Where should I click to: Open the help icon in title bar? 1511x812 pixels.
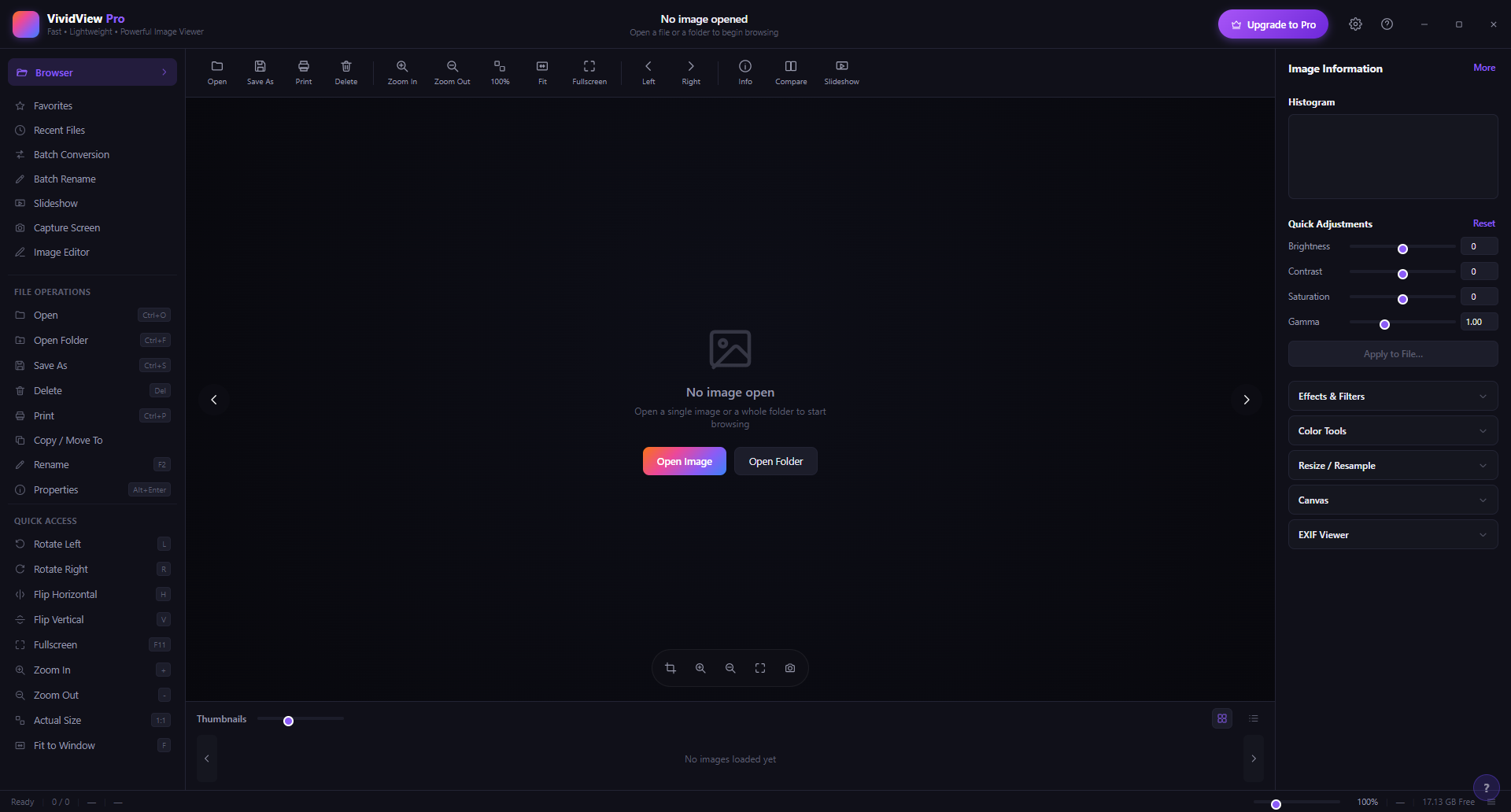[x=1387, y=24]
